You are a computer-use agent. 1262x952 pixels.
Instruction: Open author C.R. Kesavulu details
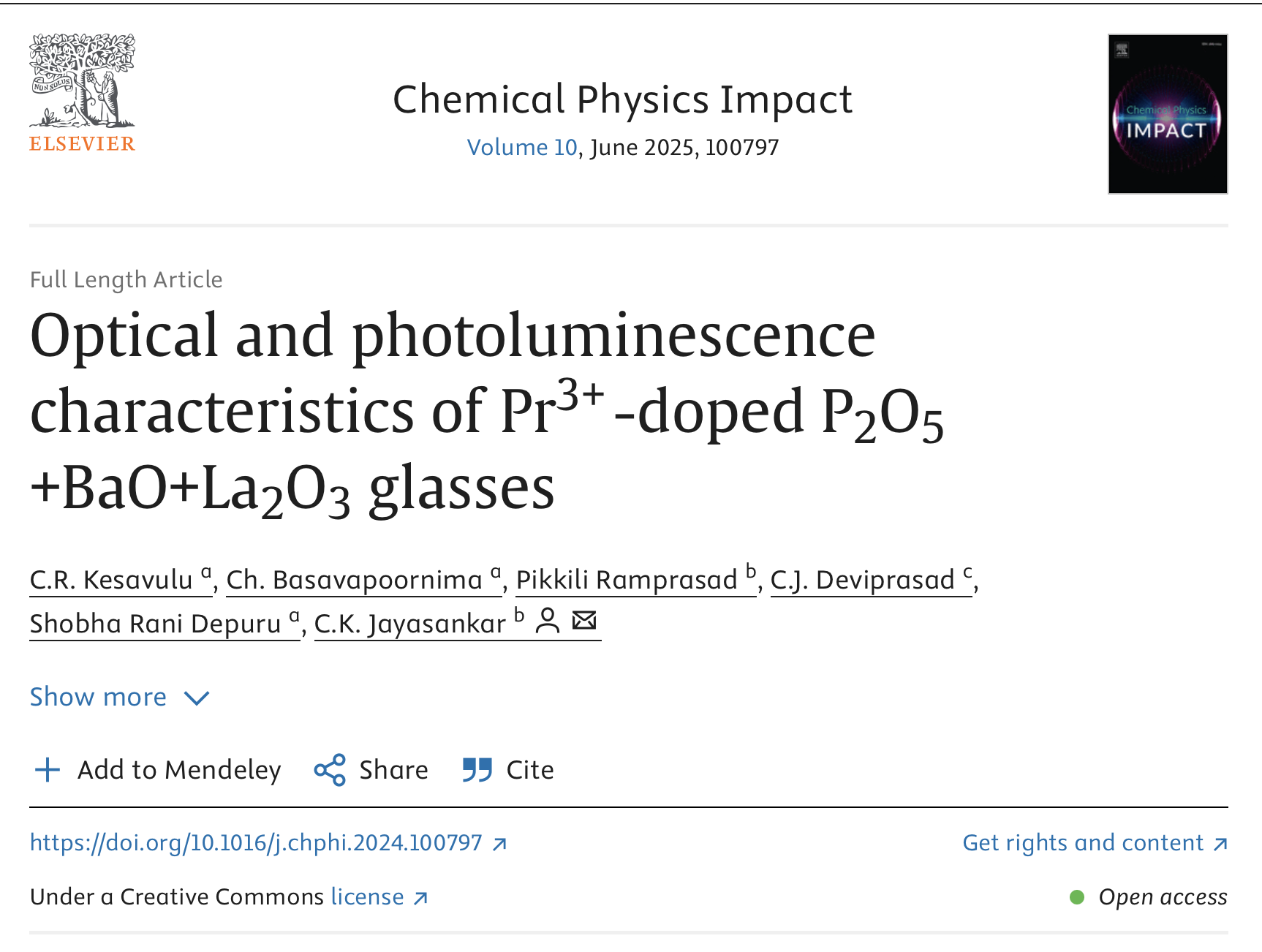pyautogui.click(x=111, y=580)
